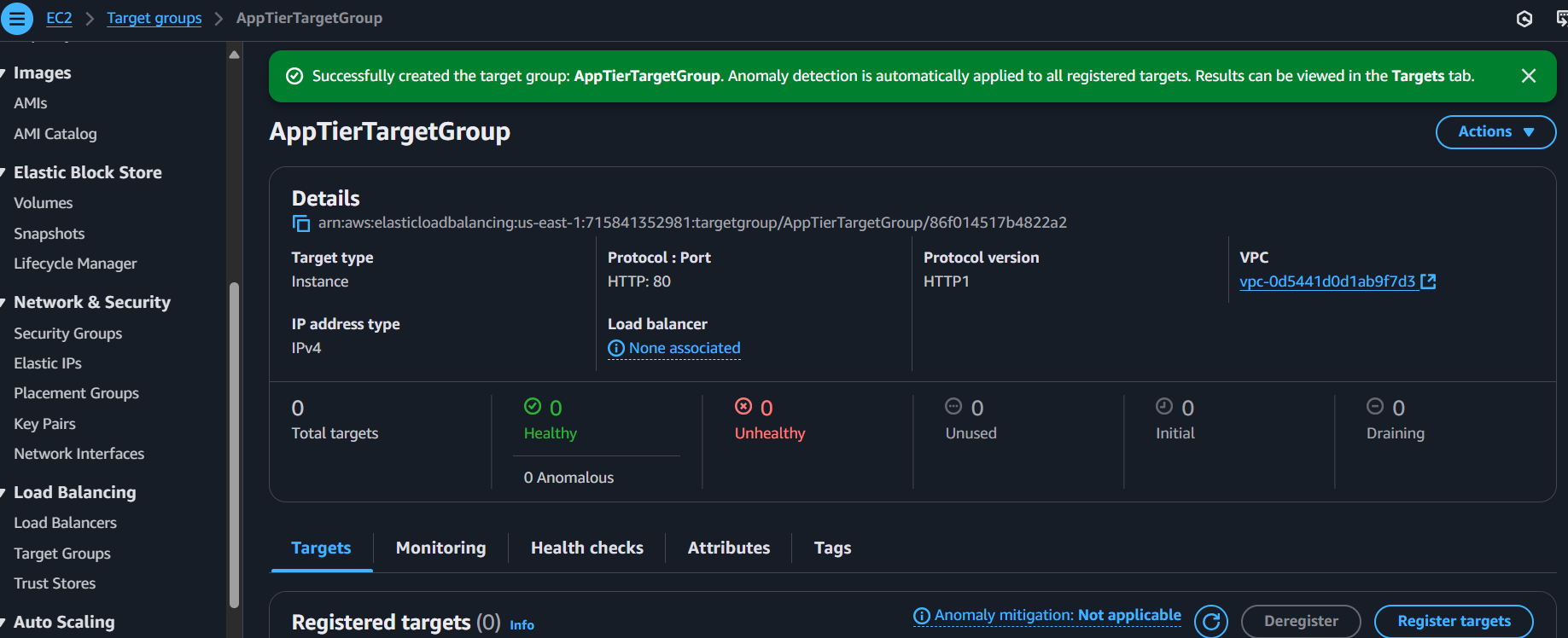Viewport: 1568px width, 638px height.
Task: Dismiss the green success banner
Action: [x=1529, y=76]
